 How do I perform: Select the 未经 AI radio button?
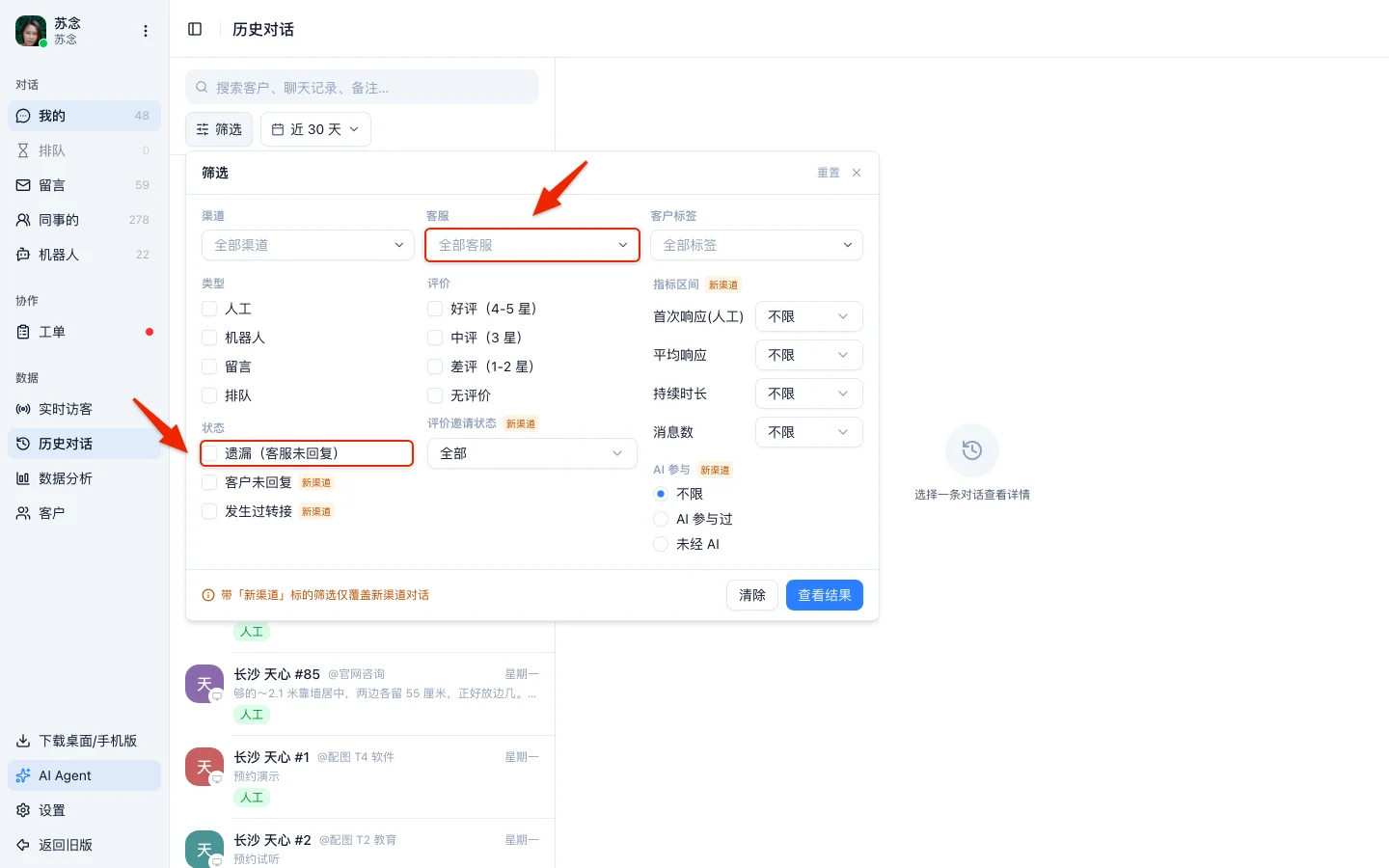(x=661, y=544)
